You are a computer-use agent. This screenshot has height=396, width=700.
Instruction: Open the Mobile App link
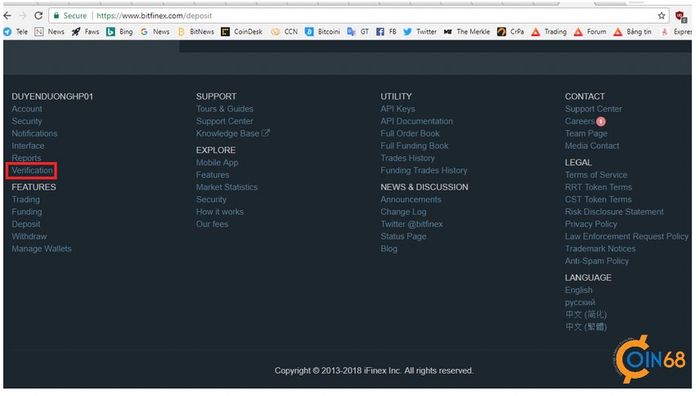coord(217,163)
